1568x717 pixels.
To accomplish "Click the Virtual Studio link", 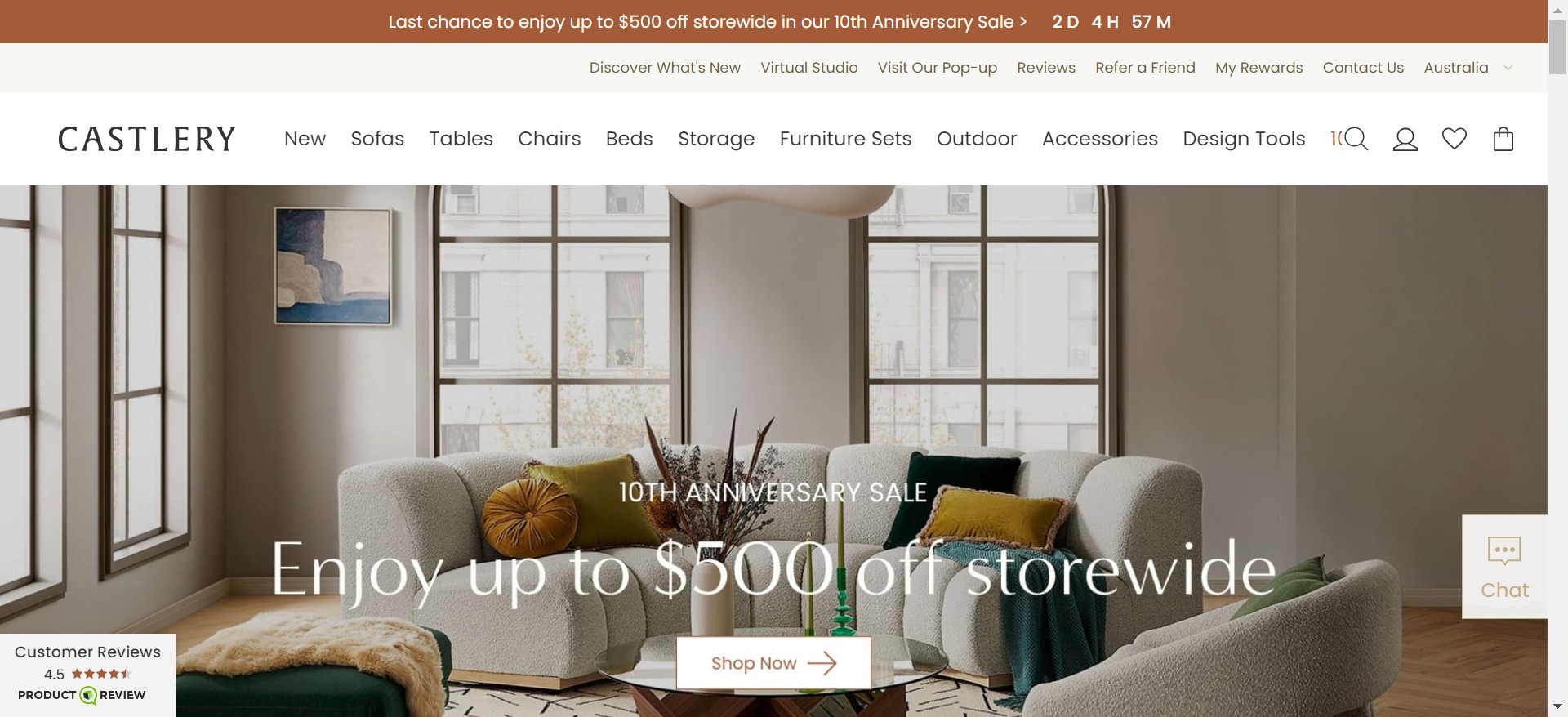I will click(809, 68).
